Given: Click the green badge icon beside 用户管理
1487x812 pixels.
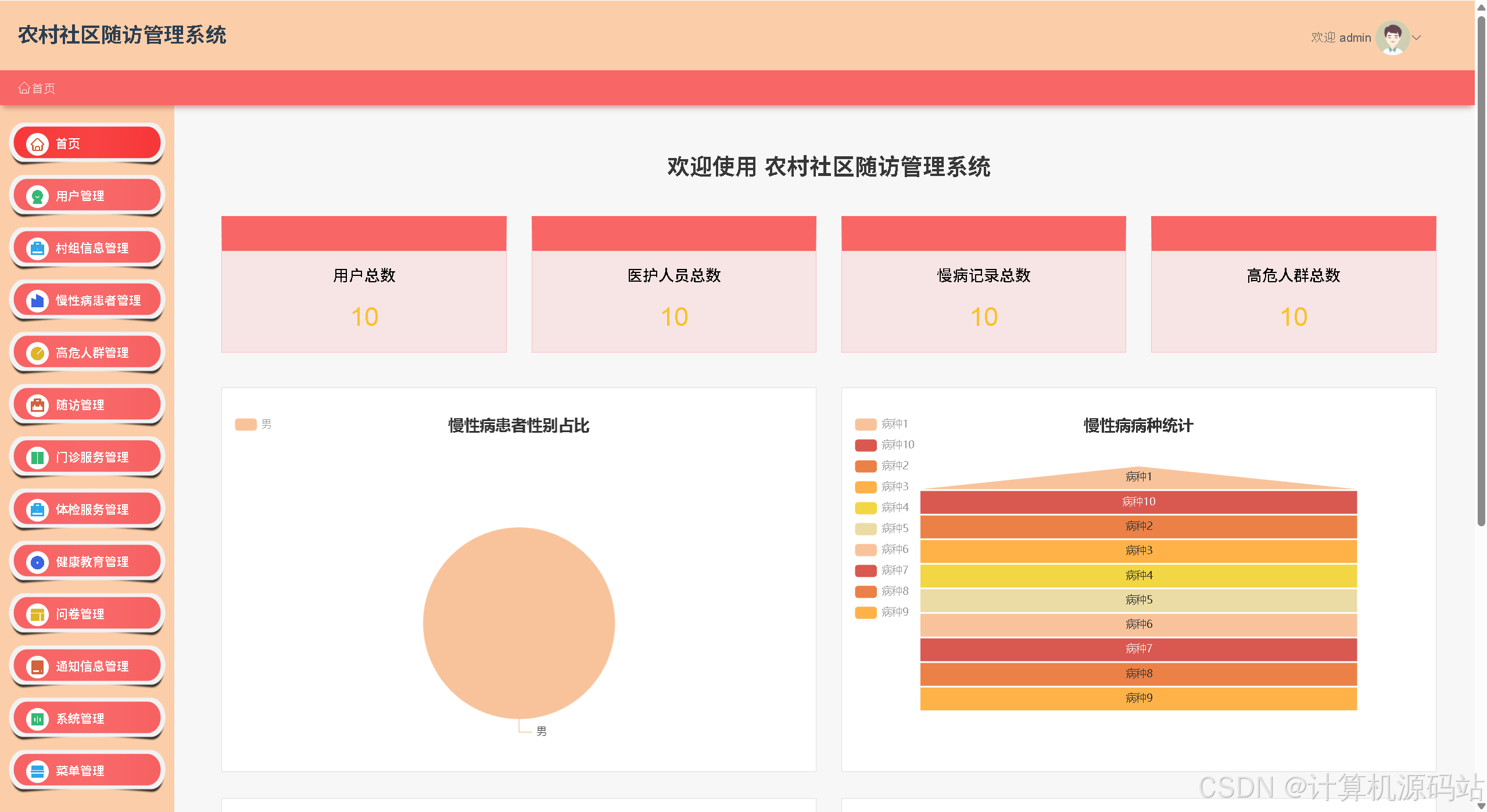Looking at the screenshot, I should coord(37,196).
